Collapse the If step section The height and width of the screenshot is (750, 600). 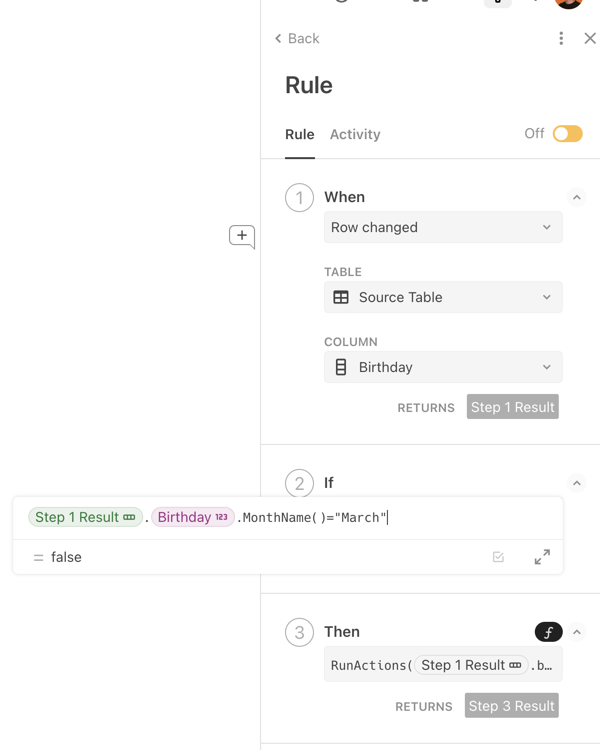tap(577, 483)
